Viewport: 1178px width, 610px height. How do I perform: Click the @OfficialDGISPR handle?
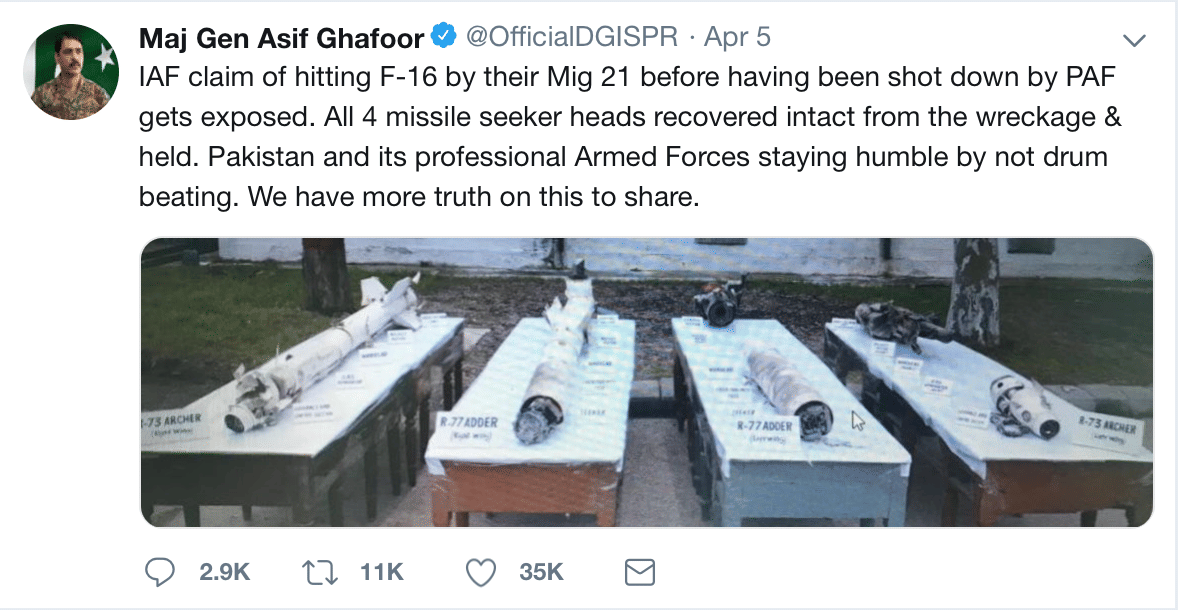pyautogui.click(x=572, y=38)
